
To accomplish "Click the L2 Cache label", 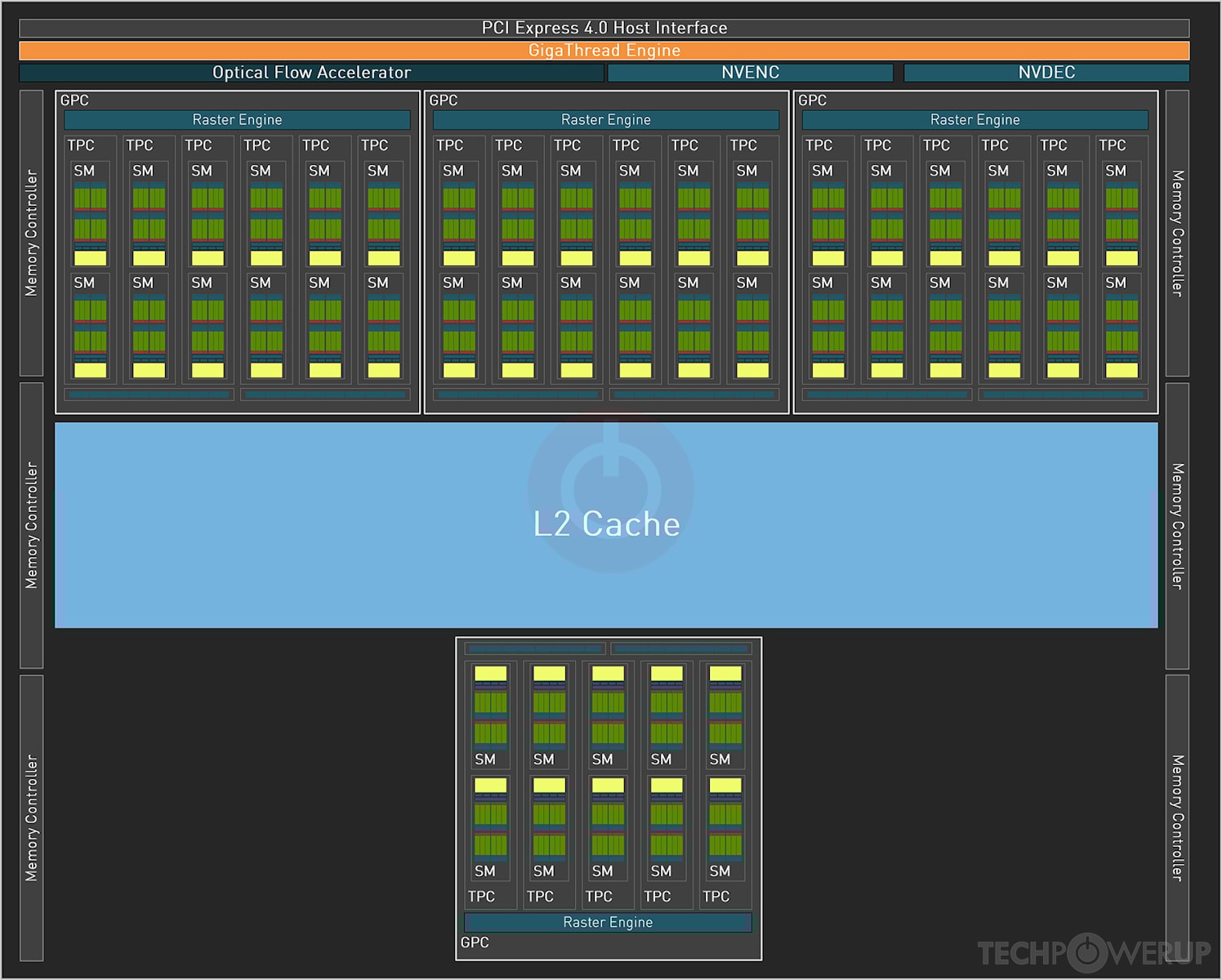I will pos(606,524).
